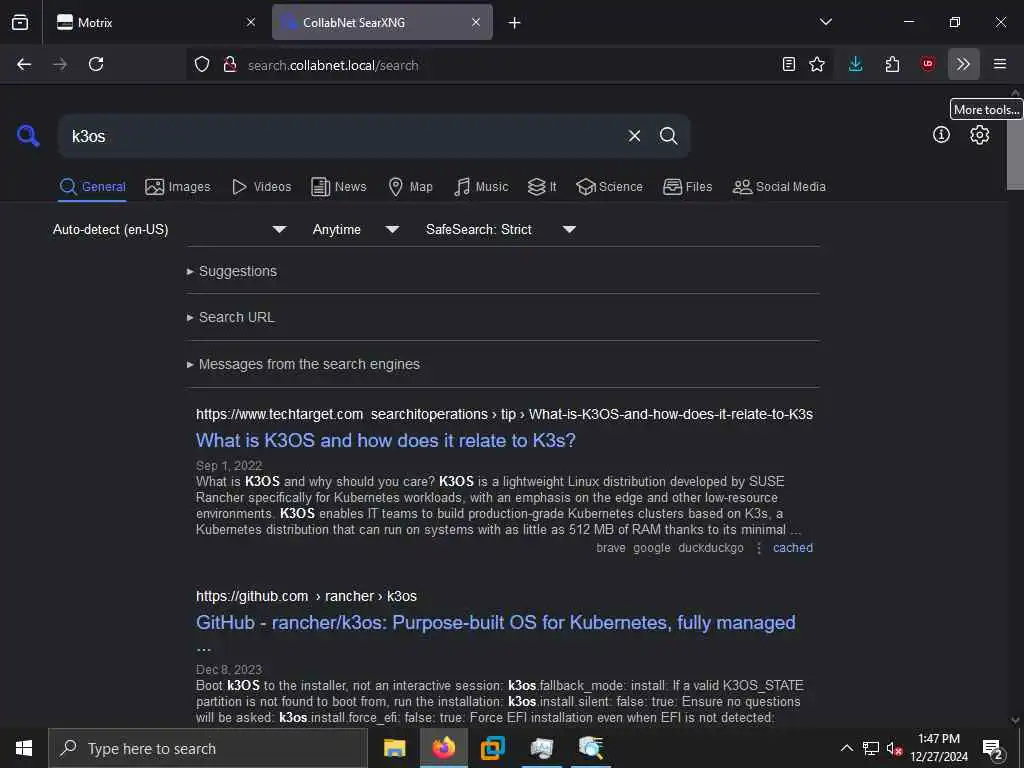Open a new browser tab

[515, 23]
